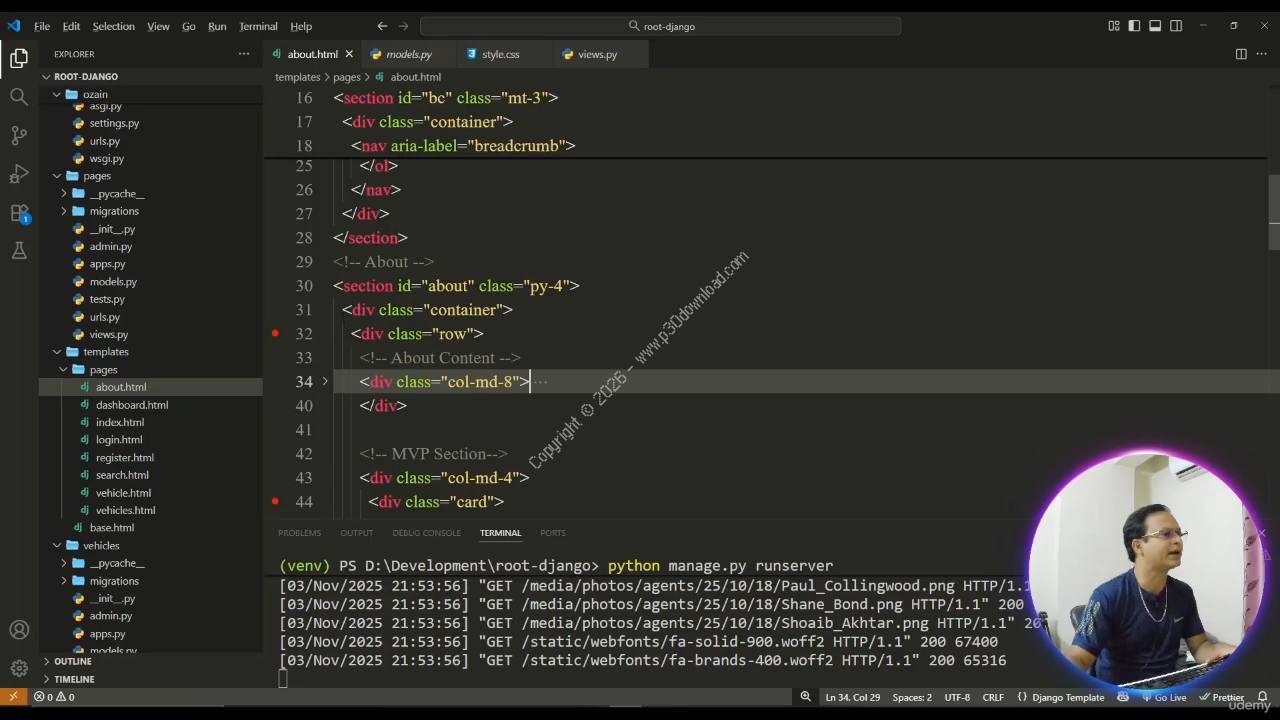Click the editor vertical scrollbar

click(1273, 210)
